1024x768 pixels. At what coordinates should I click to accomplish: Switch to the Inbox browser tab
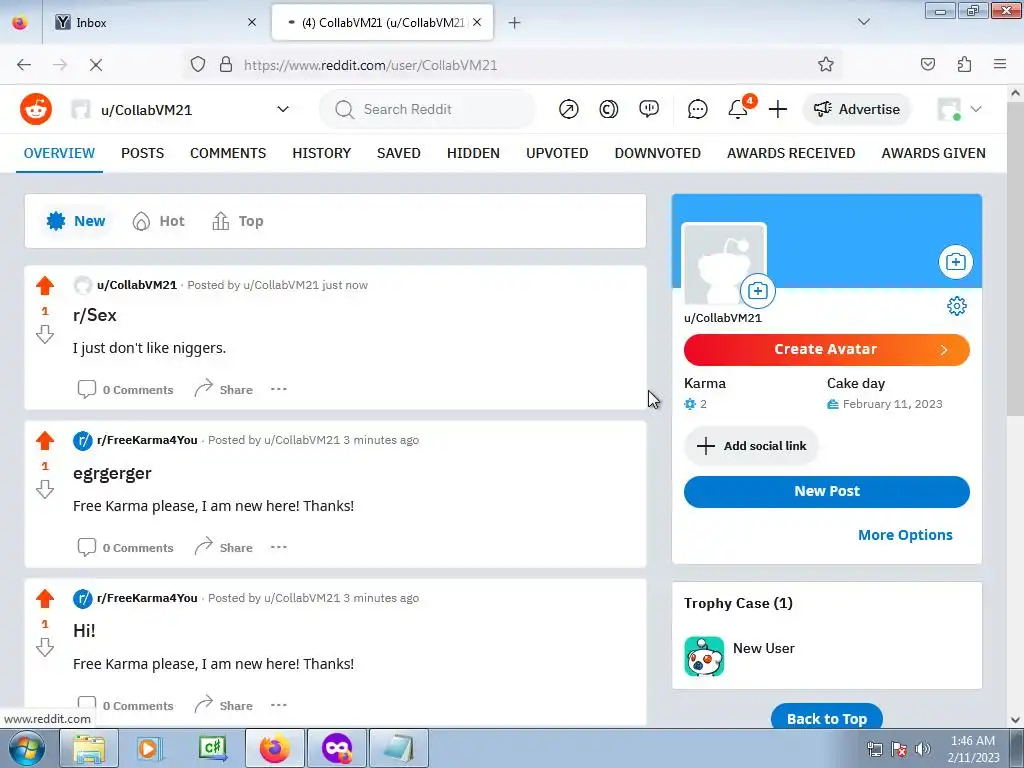point(156,23)
